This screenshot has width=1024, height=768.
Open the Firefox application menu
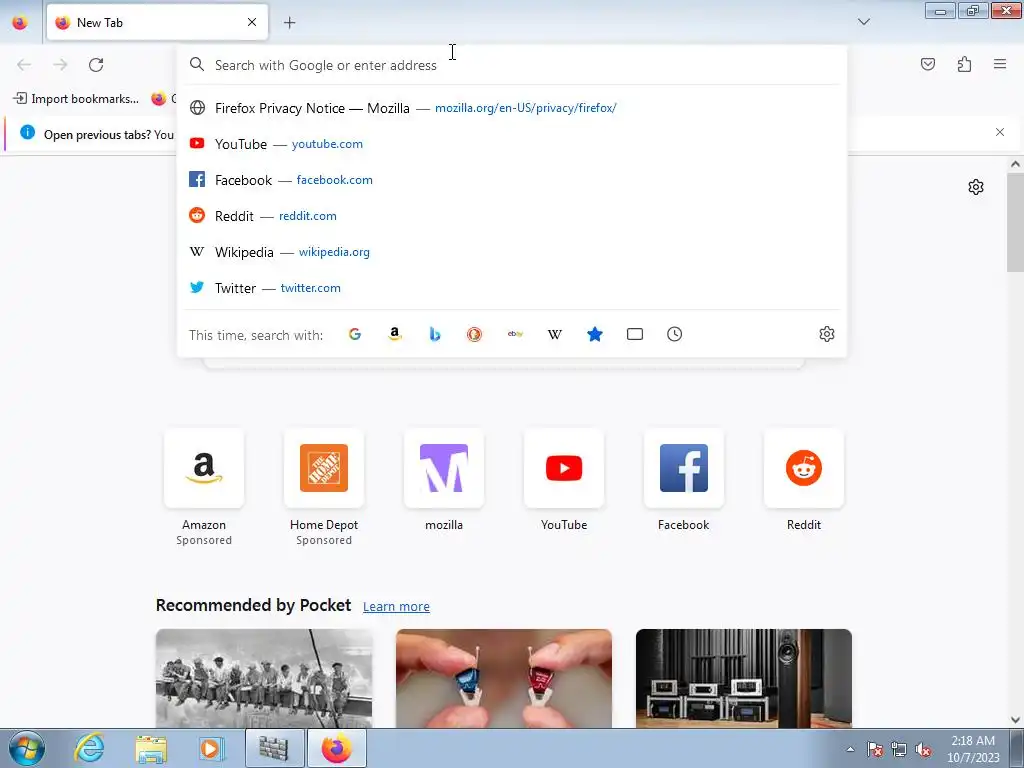point(1000,64)
